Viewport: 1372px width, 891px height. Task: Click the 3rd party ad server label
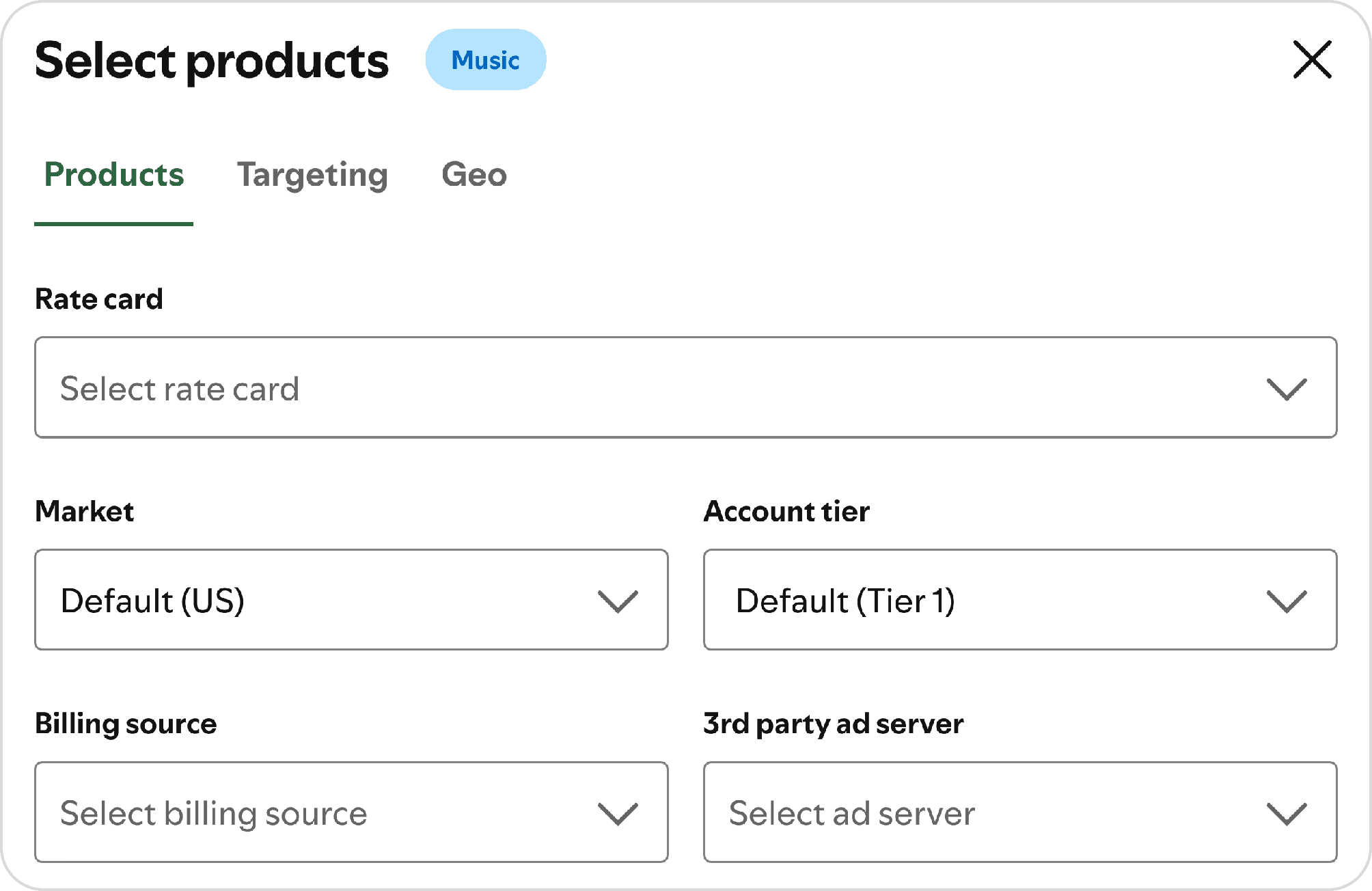click(833, 724)
